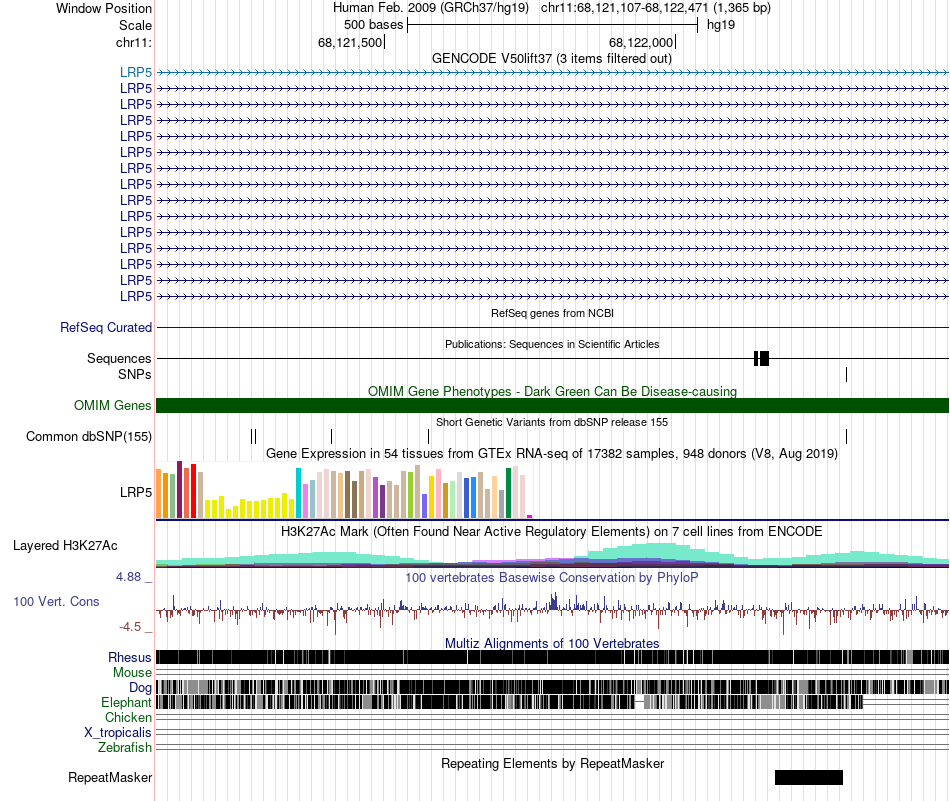950x801 pixels.
Task: Click the Zebrafish alignment label
Action: (x=125, y=747)
